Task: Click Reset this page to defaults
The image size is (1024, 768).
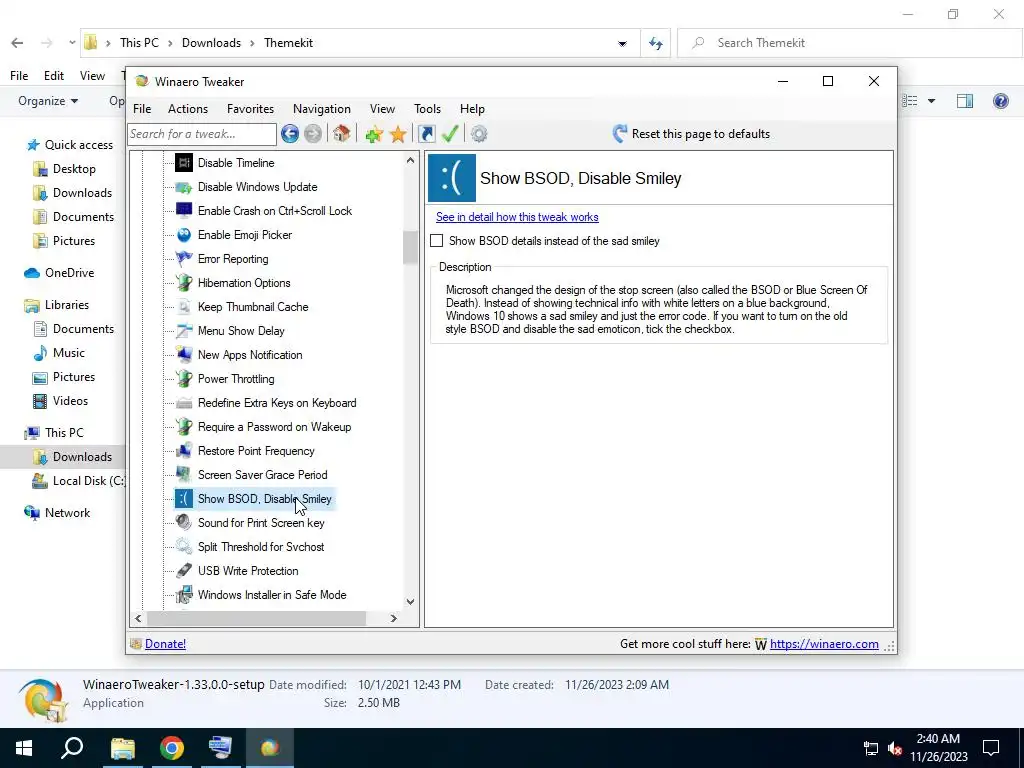Action: pyautogui.click(x=691, y=134)
